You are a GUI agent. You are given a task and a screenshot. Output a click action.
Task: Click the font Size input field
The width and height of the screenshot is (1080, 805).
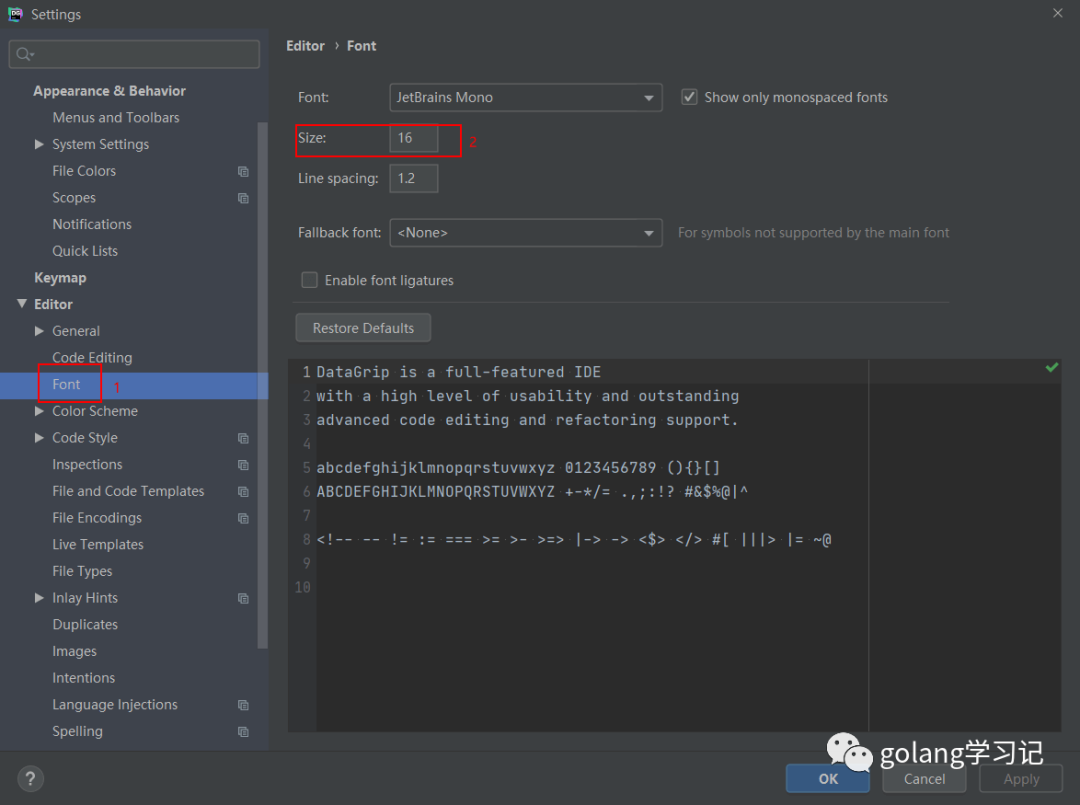coord(413,138)
